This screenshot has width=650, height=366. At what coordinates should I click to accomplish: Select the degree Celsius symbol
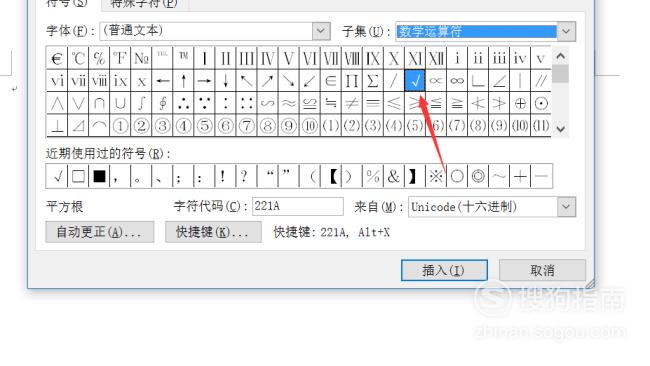pos(78,58)
